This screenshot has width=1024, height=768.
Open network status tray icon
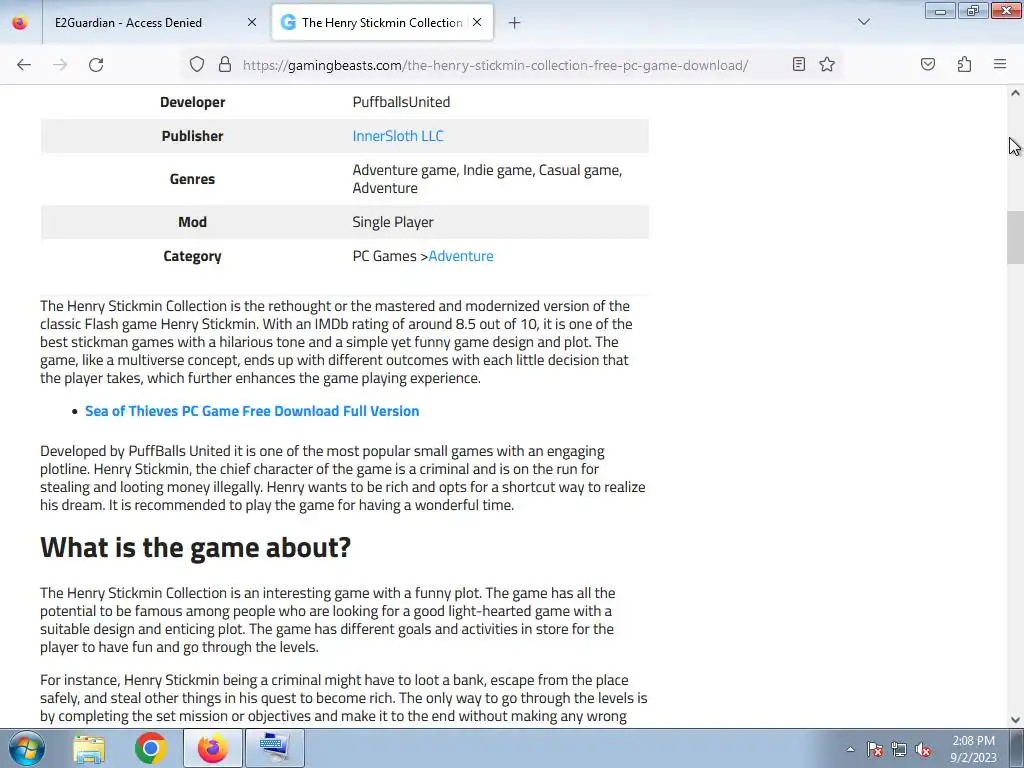point(899,750)
